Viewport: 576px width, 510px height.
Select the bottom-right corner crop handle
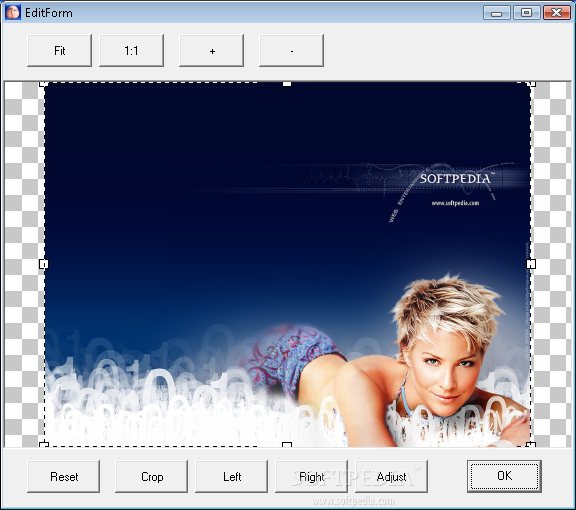(531, 445)
